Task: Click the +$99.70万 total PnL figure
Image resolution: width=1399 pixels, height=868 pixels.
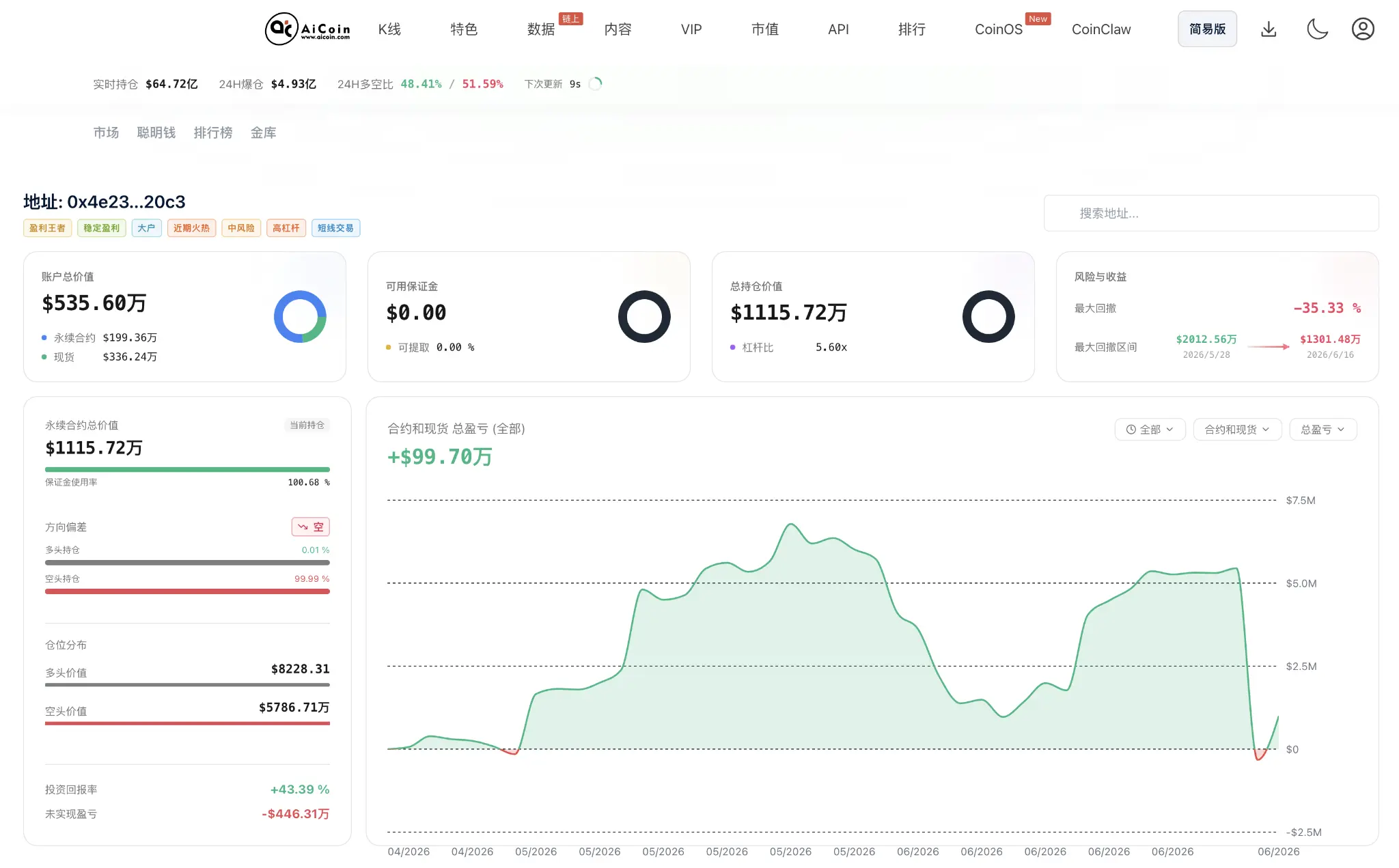Action: pyautogui.click(x=440, y=456)
